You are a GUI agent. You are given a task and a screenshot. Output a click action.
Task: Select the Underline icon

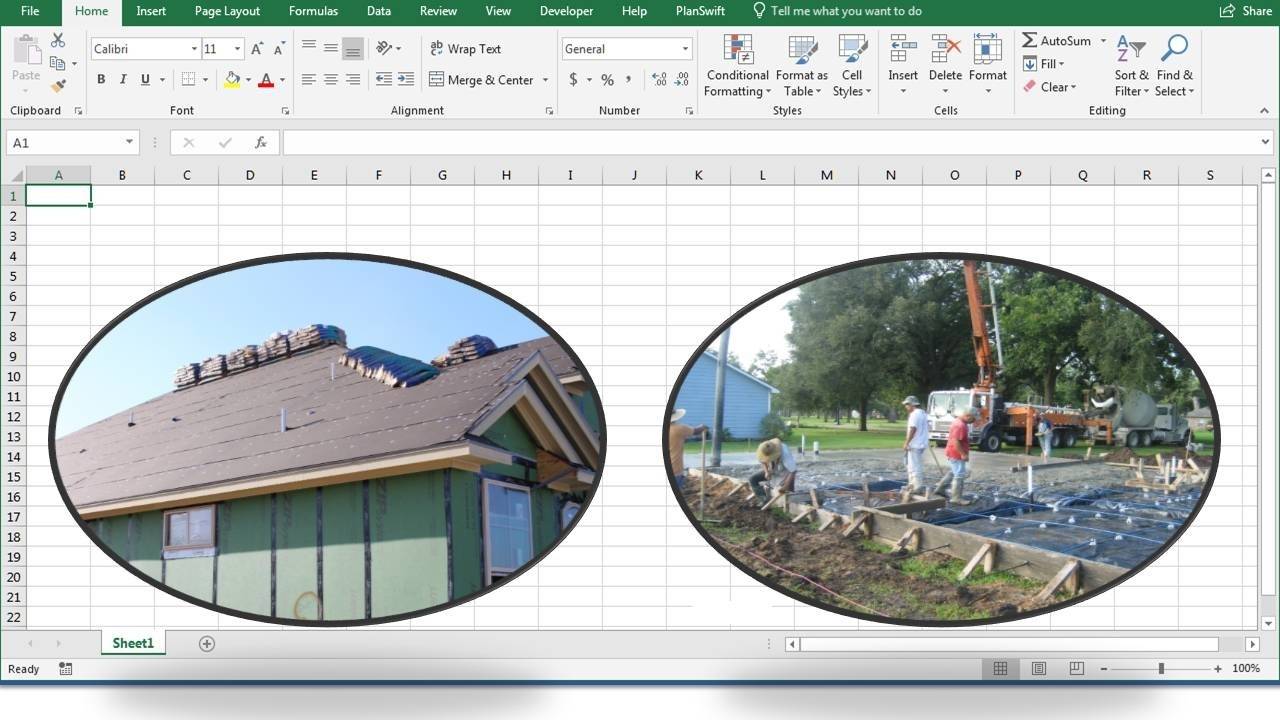[144, 79]
